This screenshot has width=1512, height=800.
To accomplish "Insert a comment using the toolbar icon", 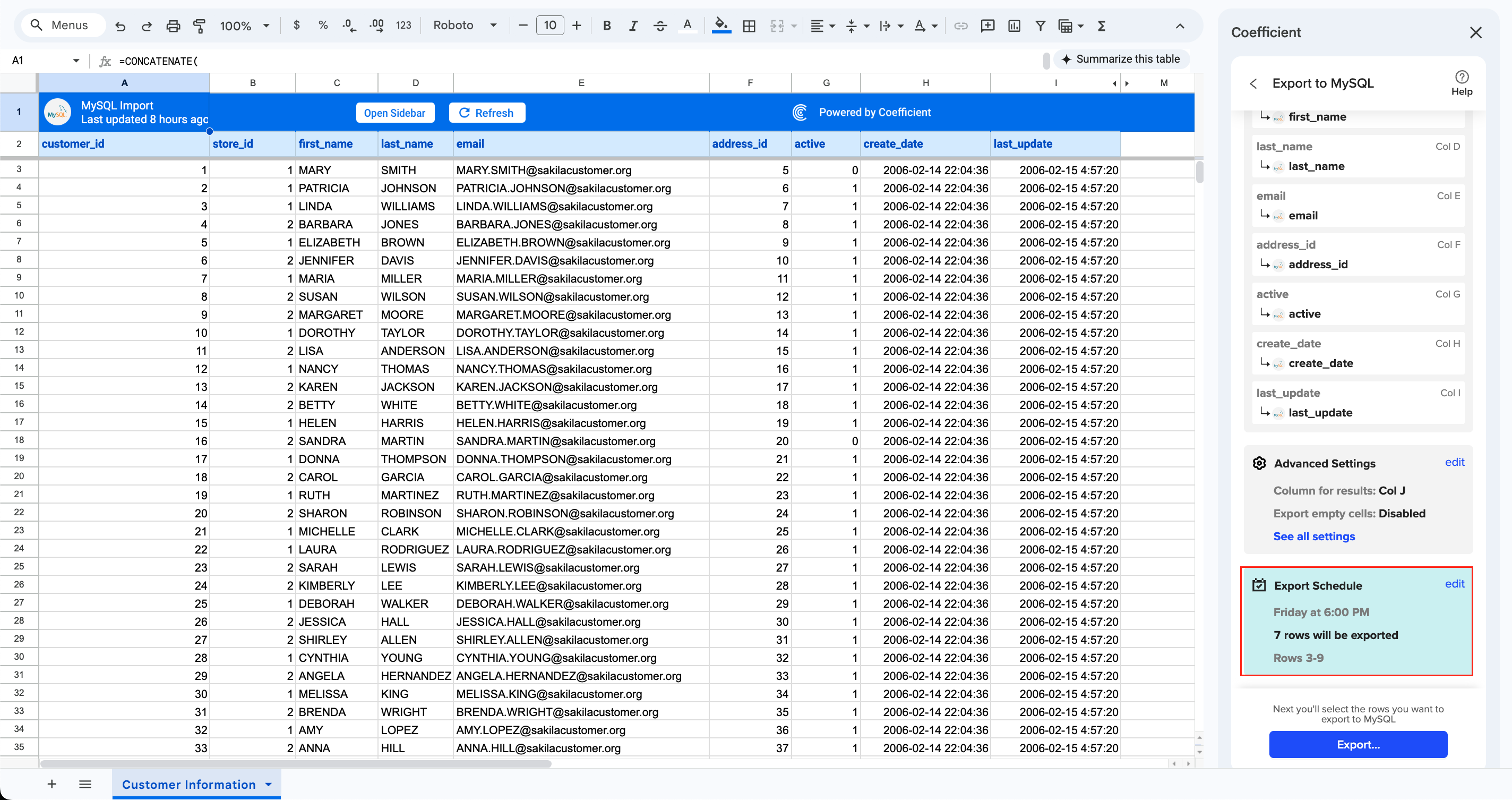I will [987, 25].
